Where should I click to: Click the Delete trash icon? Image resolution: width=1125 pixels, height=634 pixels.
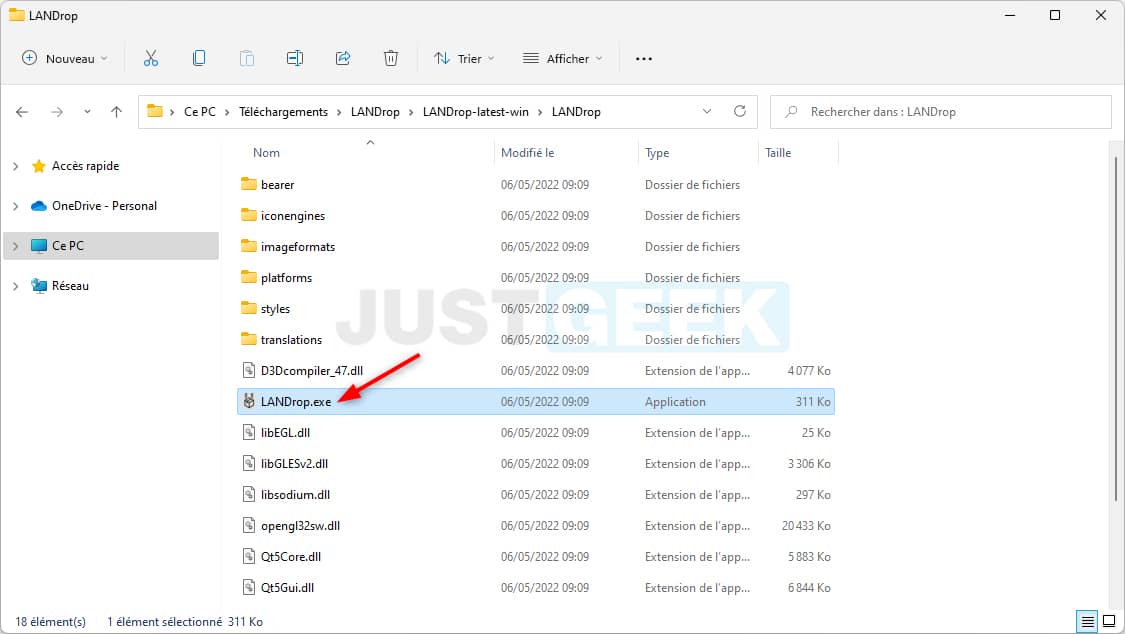pos(390,59)
